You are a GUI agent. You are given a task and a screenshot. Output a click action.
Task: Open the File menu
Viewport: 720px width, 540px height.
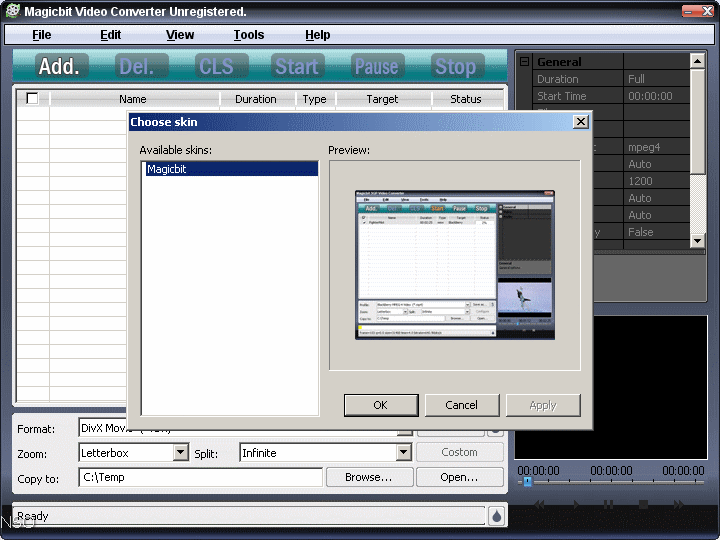[41, 35]
